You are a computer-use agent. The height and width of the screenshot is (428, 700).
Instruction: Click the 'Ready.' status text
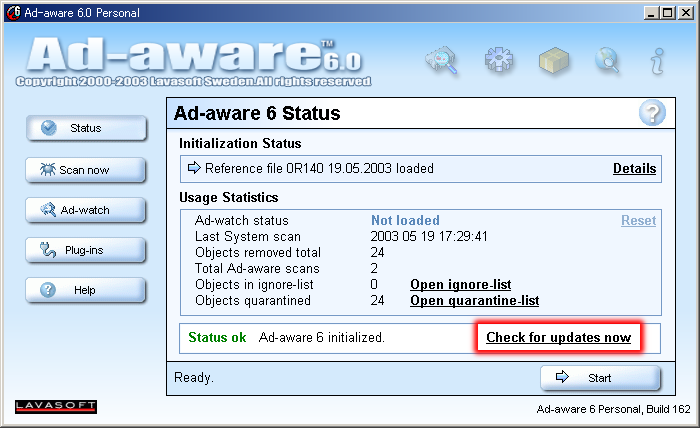pos(194,378)
